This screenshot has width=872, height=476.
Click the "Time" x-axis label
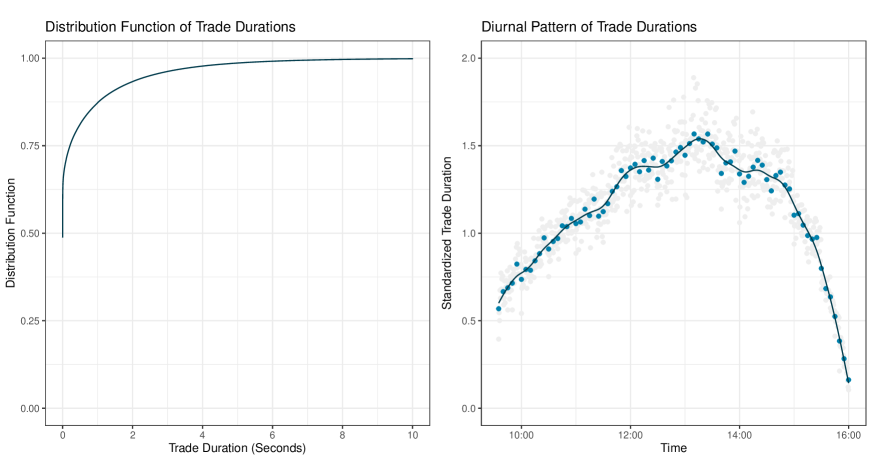(673, 448)
